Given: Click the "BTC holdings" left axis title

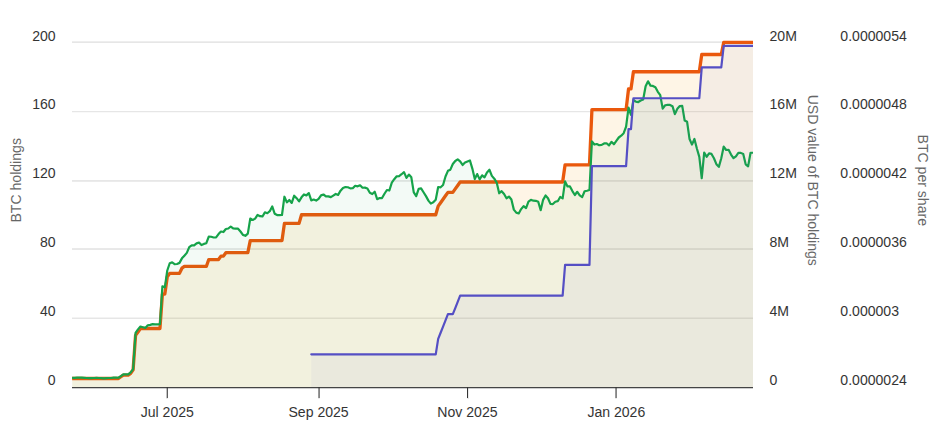Looking at the screenshot, I should point(17,181).
